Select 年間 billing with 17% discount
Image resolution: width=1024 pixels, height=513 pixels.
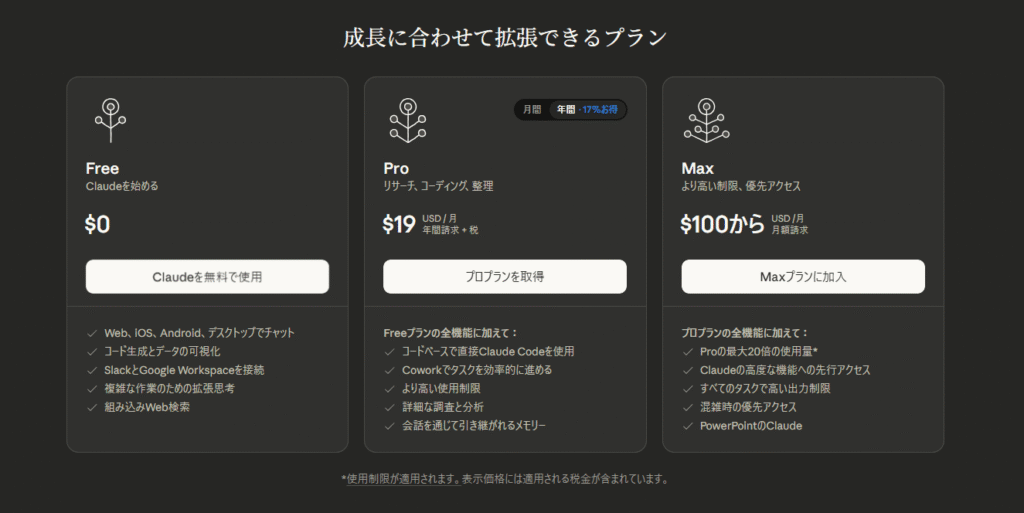coord(587,109)
